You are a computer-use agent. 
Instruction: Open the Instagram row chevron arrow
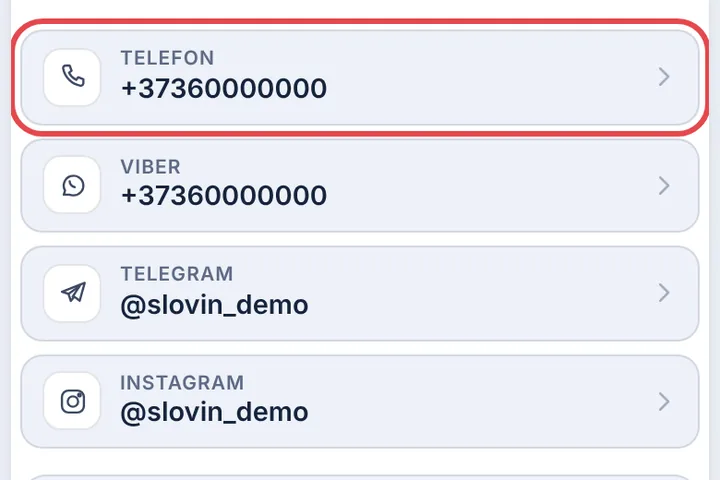[x=664, y=401]
